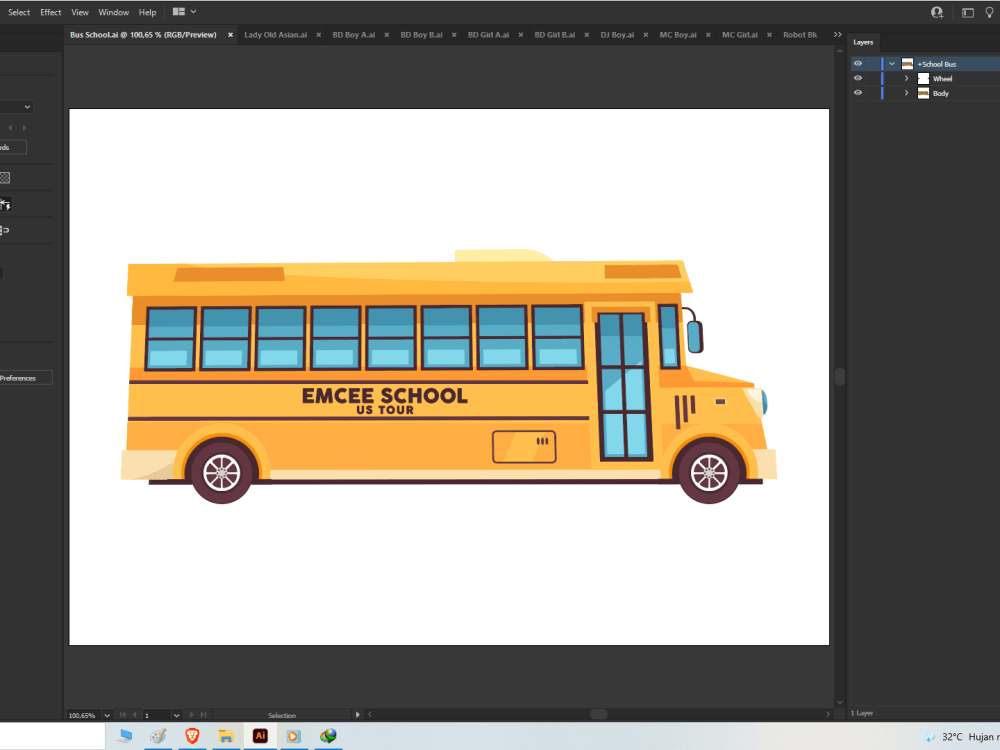Hide the Body sublayer
The height and width of the screenshot is (750, 1000).
point(858,93)
